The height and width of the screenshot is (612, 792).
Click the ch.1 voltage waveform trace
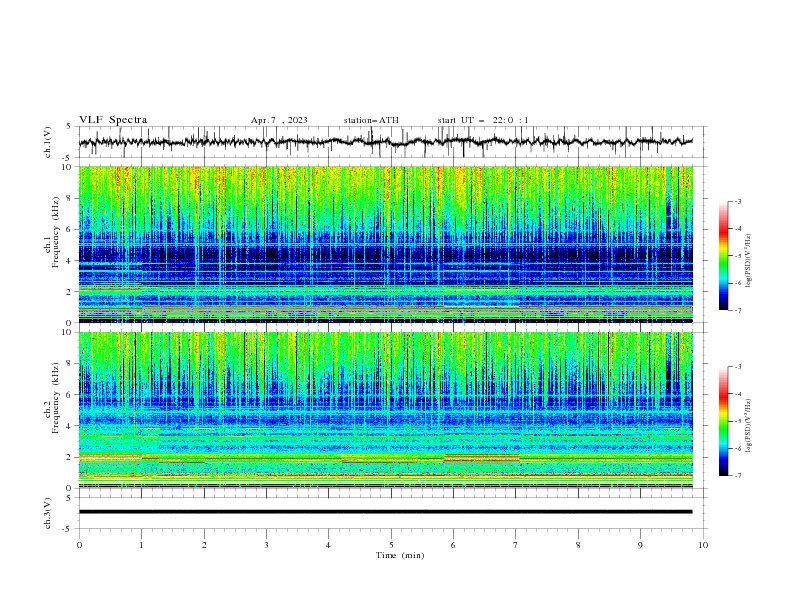385,142
